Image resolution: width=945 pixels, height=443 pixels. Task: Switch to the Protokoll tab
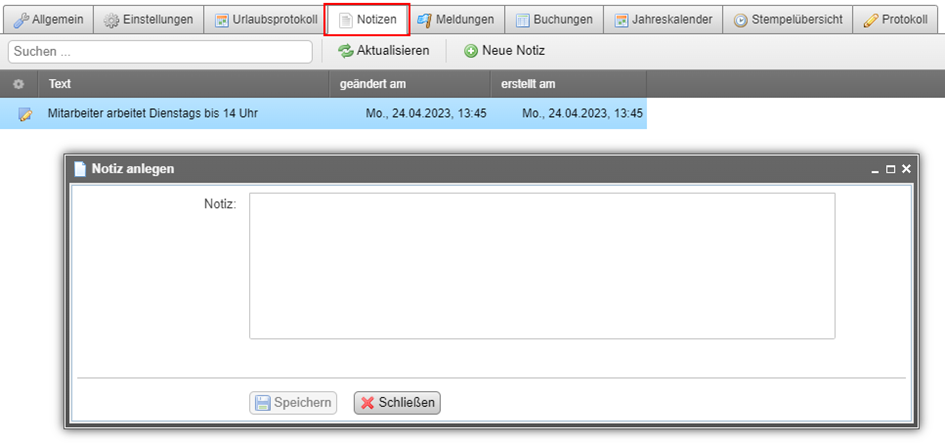click(896, 20)
